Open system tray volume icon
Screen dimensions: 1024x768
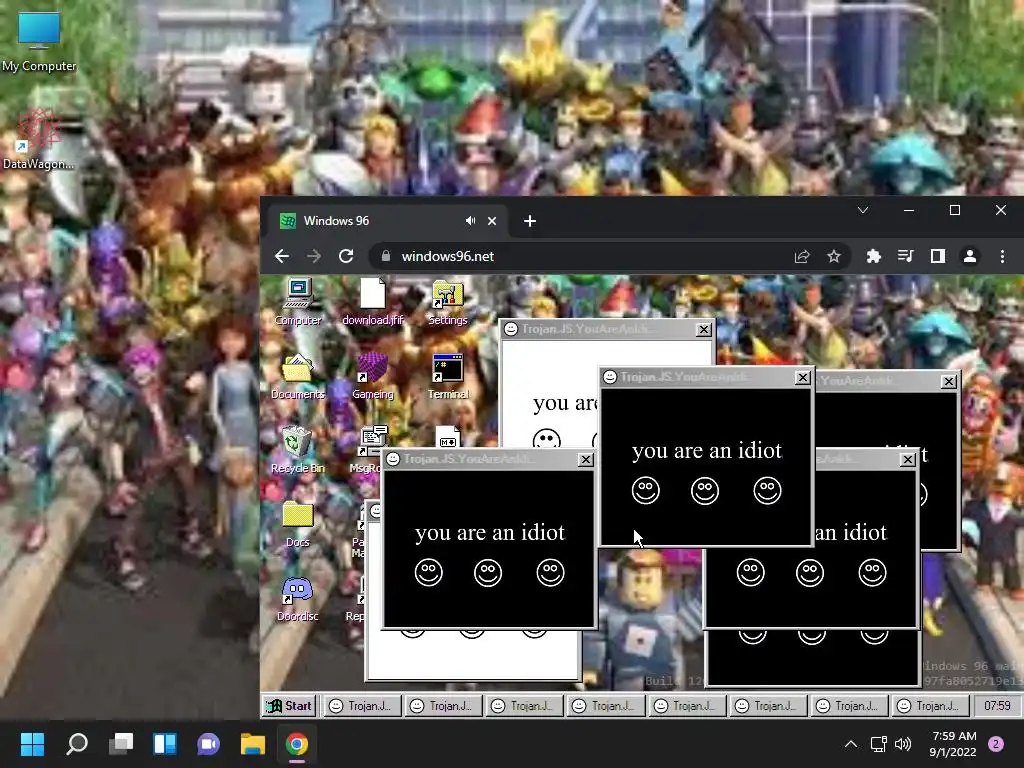pos(903,744)
